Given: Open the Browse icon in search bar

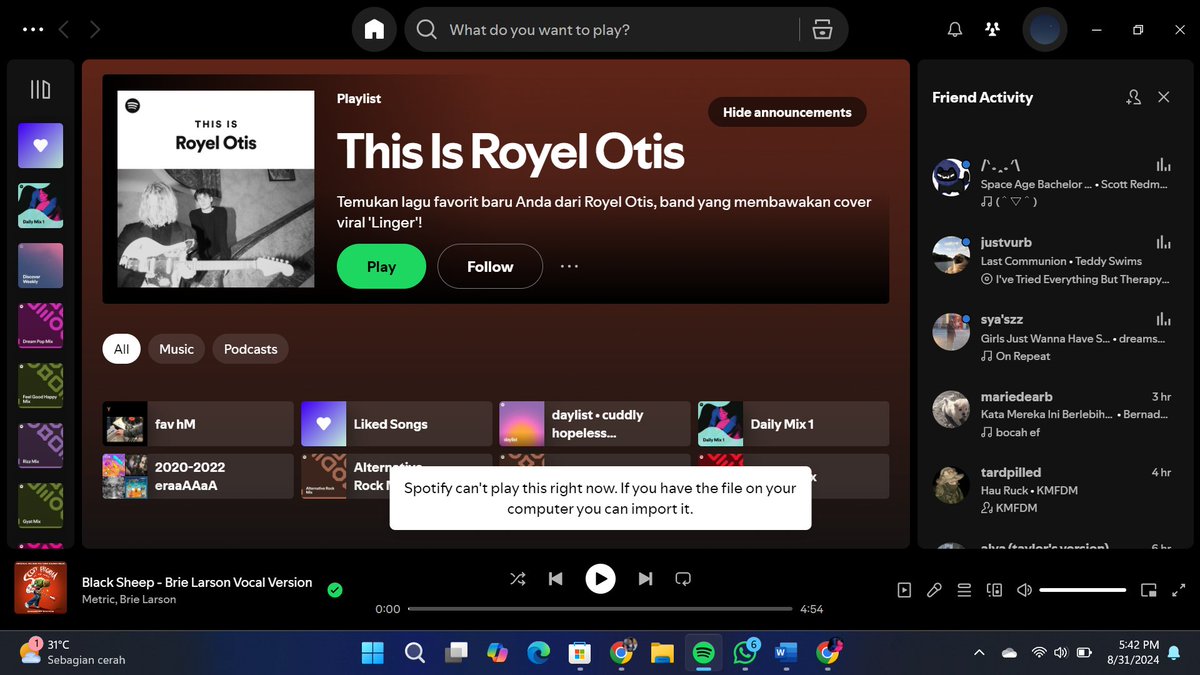Looking at the screenshot, I should point(822,30).
